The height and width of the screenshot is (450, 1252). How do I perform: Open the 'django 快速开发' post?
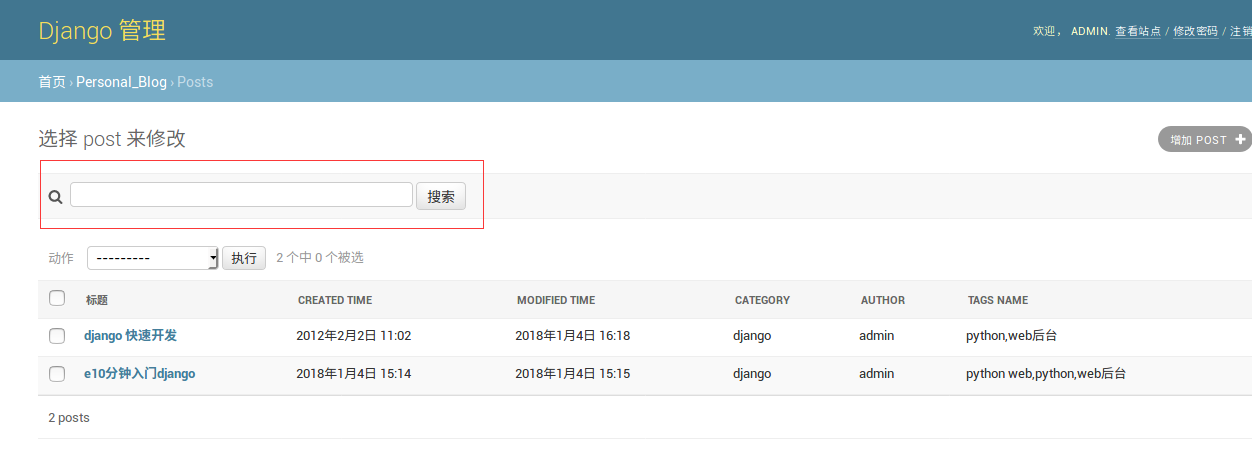click(x=130, y=336)
